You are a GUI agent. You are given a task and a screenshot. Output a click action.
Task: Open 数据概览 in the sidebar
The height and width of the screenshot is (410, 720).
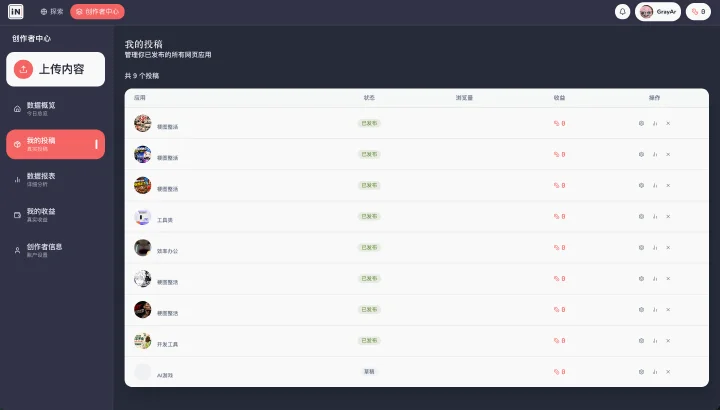tap(56, 109)
